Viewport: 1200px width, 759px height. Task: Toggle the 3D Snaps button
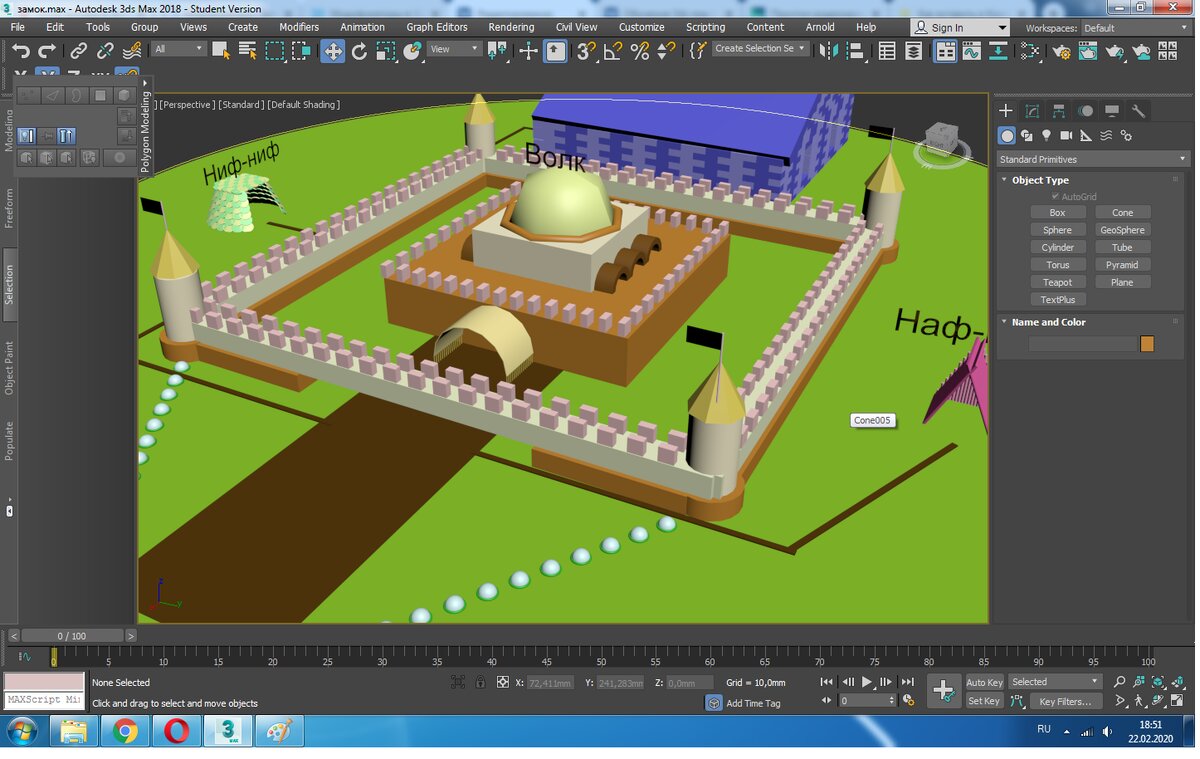coord(586,51)
